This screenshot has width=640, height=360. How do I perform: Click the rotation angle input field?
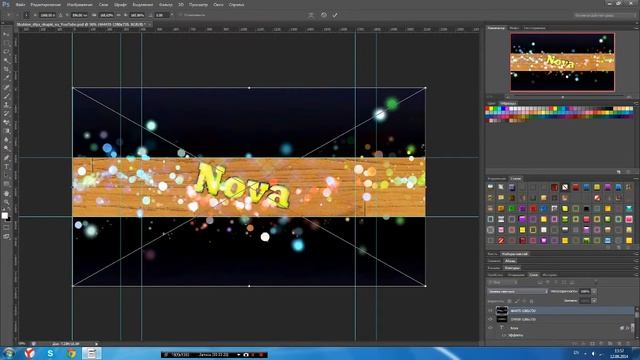pos(161,15)
